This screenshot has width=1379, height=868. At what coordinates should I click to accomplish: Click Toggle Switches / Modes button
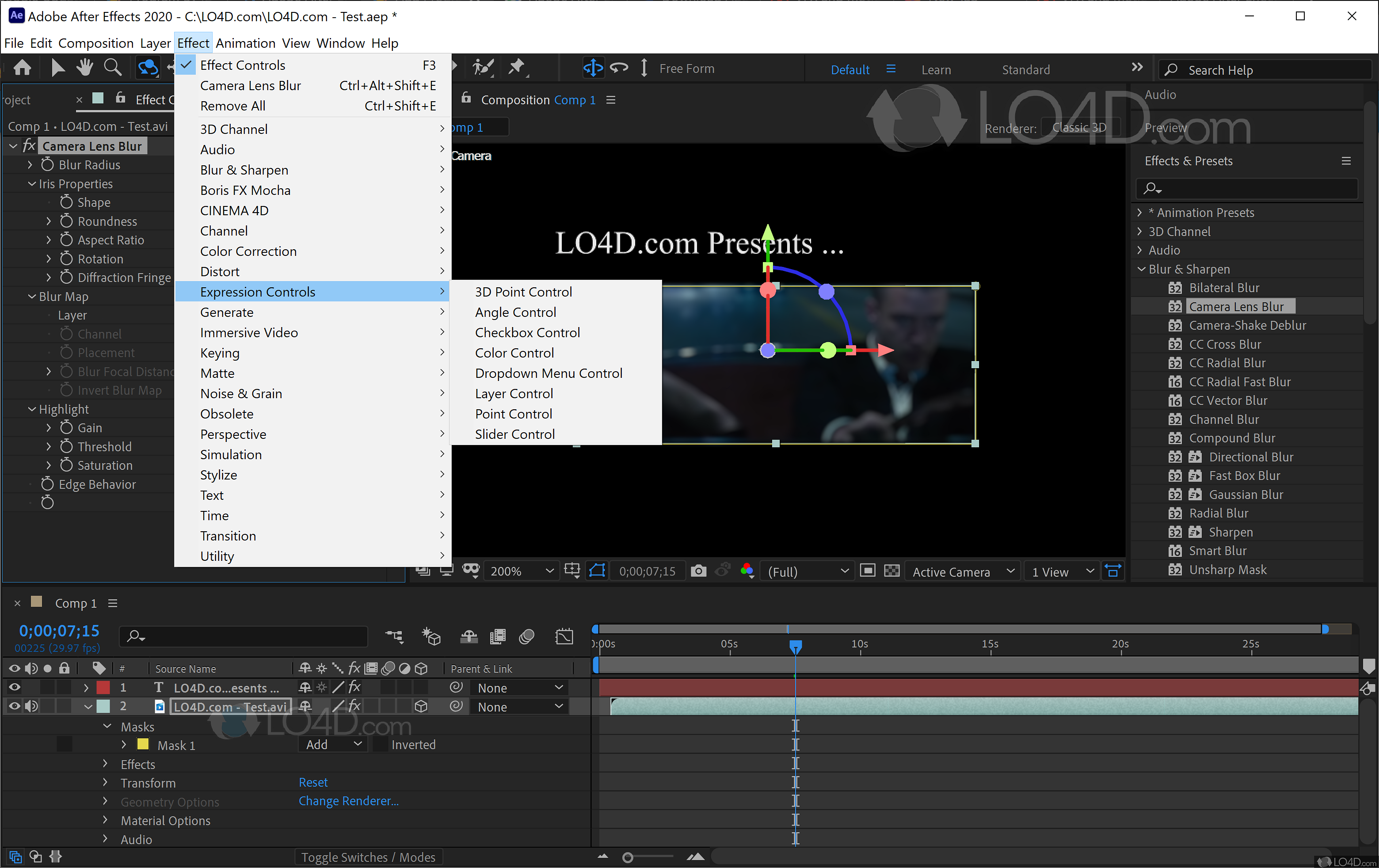[368, 857]
